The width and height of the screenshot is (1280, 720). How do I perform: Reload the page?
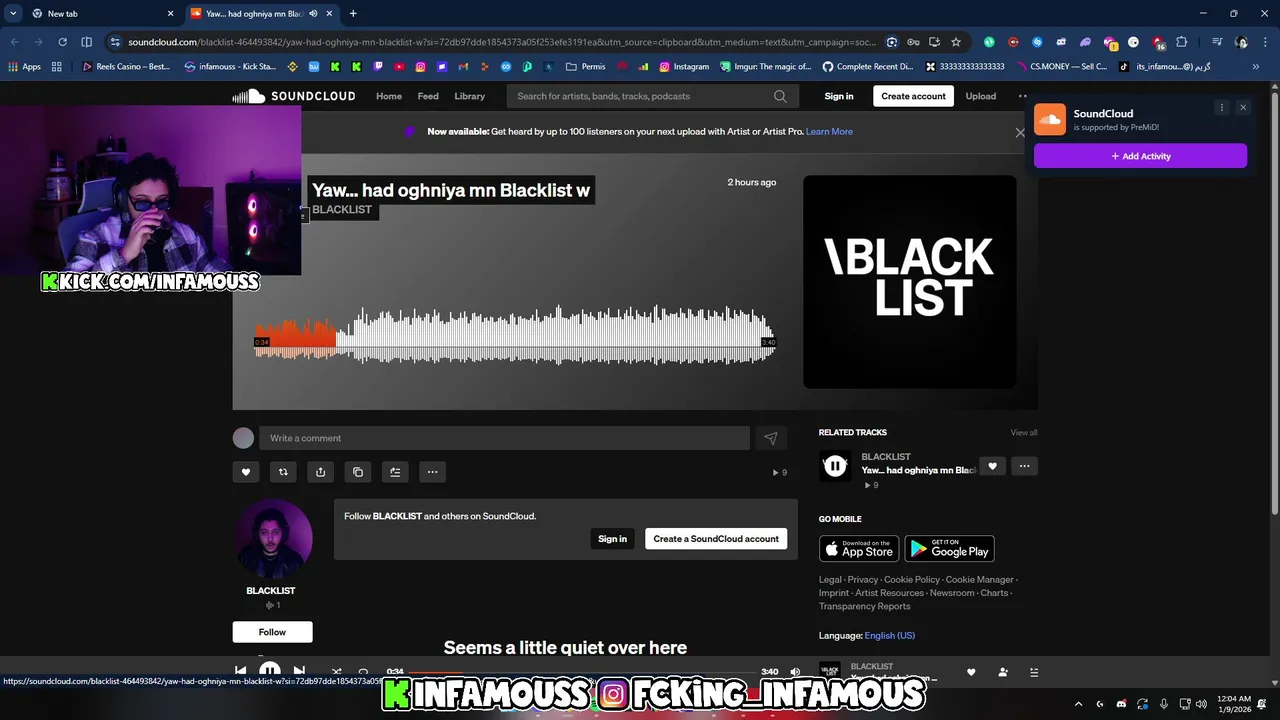coord(62,42)
